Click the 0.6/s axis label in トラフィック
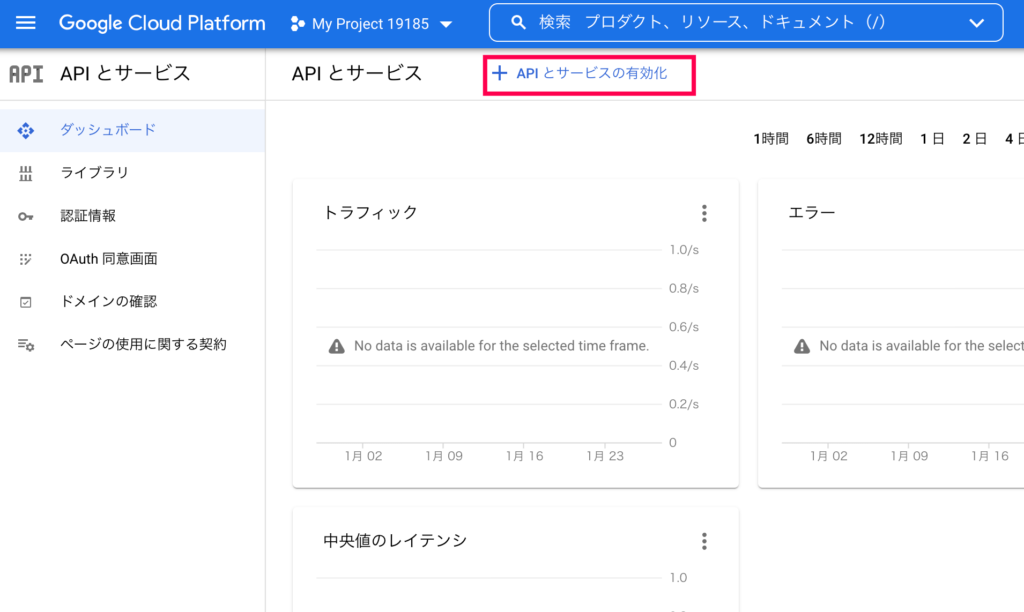This screenshot has width=1024, height=612. [684, 327]
